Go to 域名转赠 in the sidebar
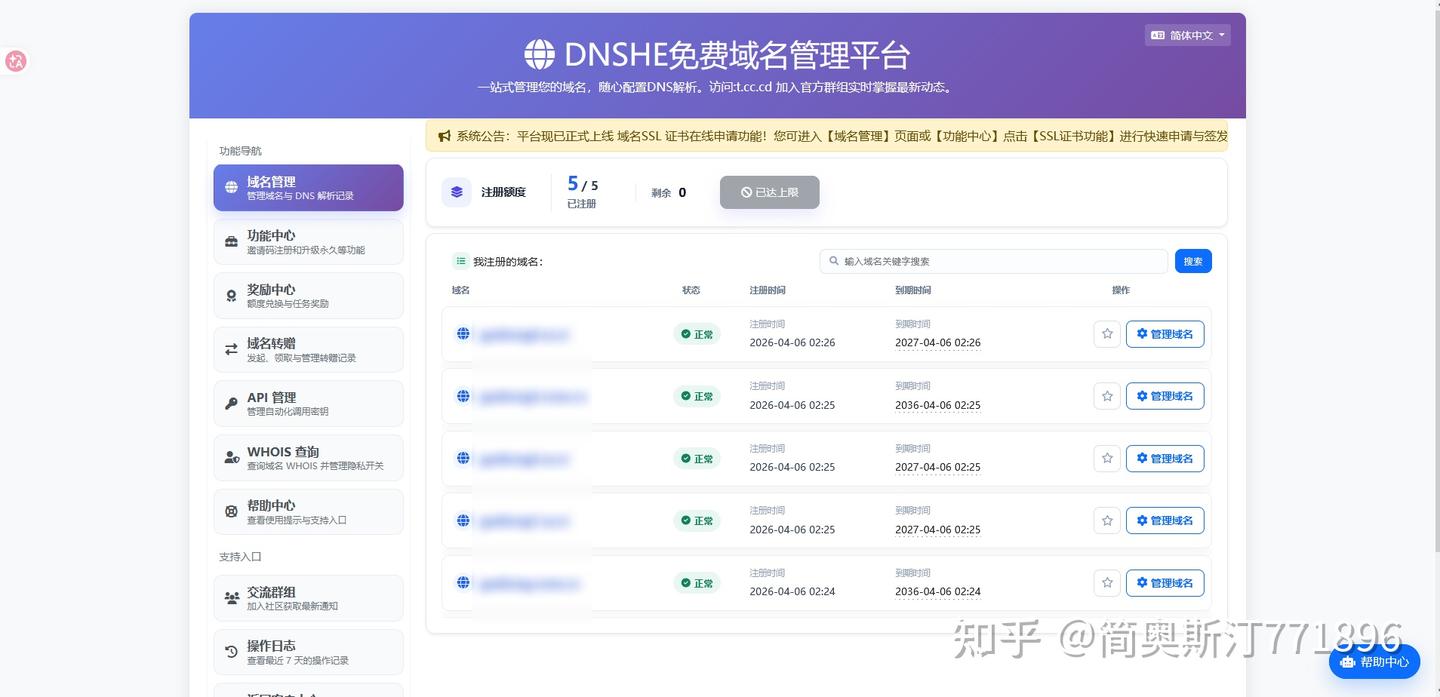 [308, 350]
